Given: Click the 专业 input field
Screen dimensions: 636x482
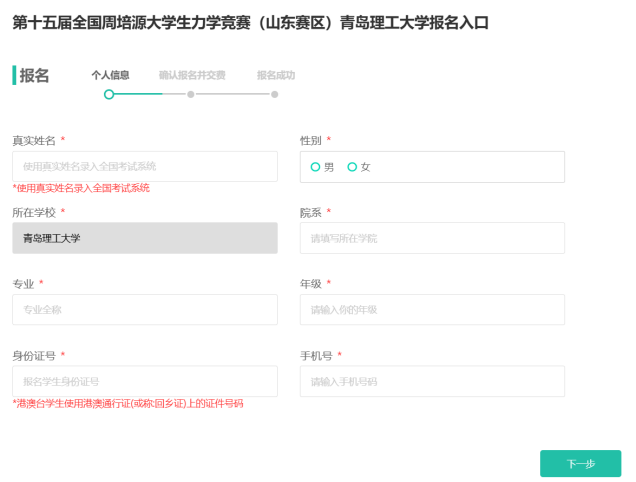Looking at the screenshot, I should (x=145, y=310).
